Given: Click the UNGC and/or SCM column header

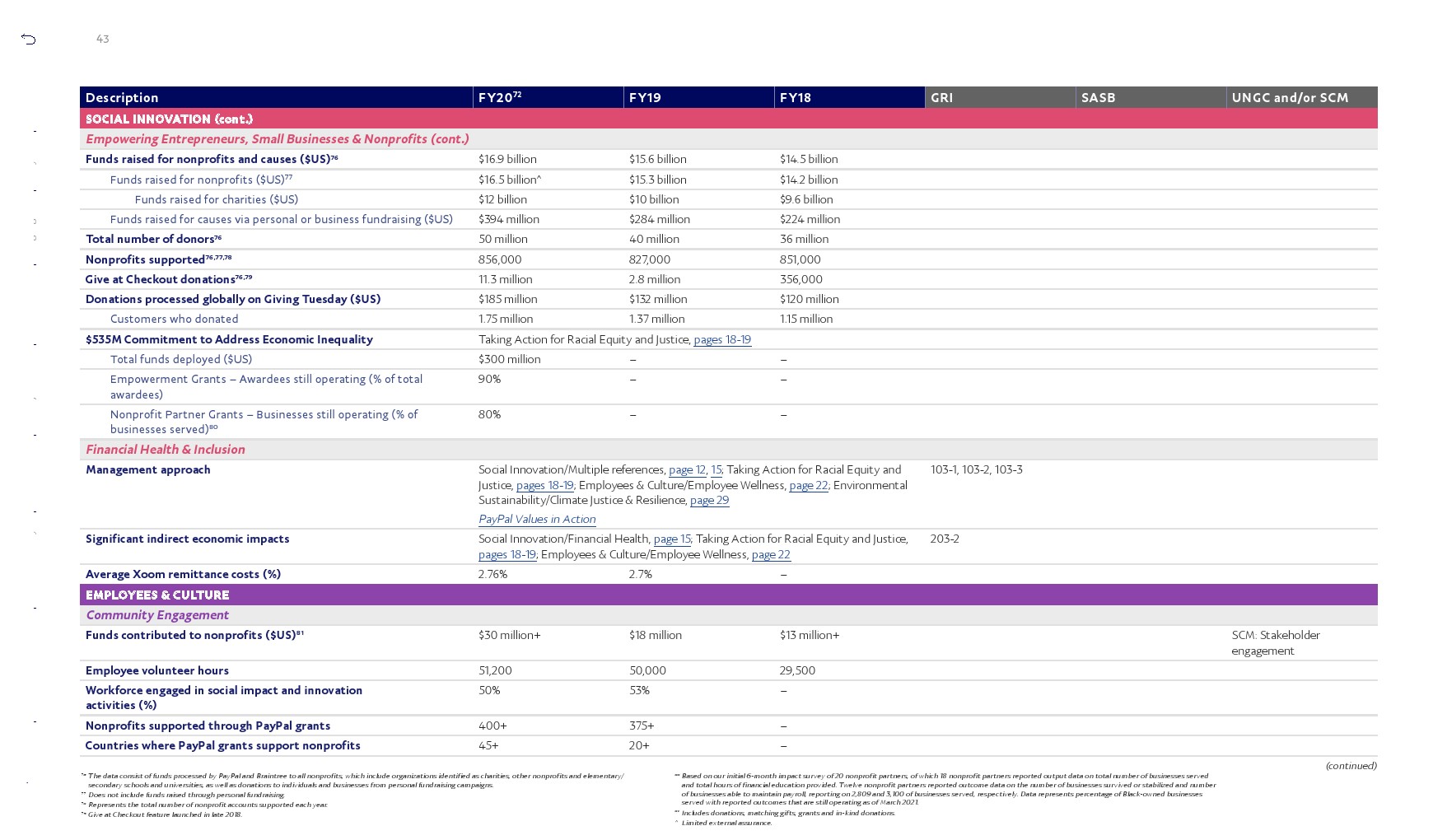Looking at the screenshot, I should 1290,97.
